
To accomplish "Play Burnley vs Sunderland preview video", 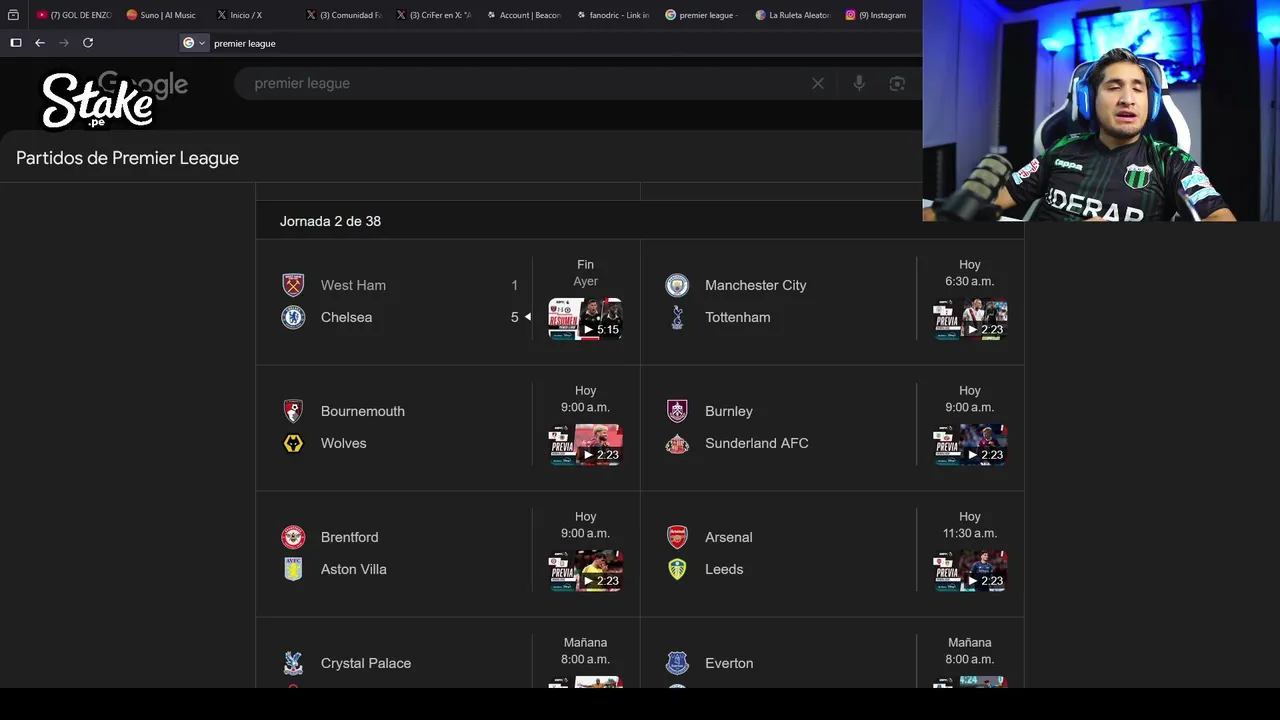I will pos(970,445).
